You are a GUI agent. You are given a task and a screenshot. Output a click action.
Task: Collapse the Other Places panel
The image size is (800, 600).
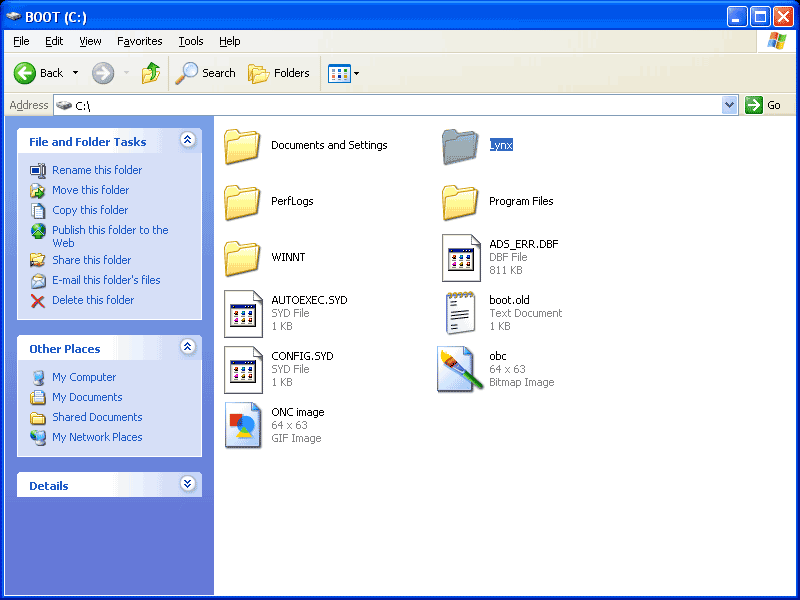click(187, 348)
